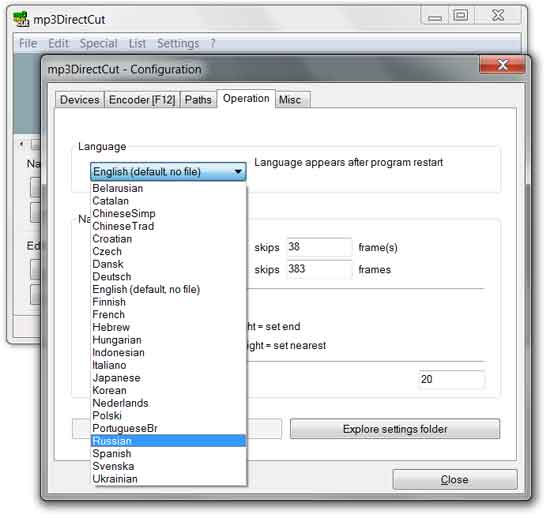This screenshot has height=518, width=550.
Task: Open the Misc tab
Action: click(x=290, y=100)
